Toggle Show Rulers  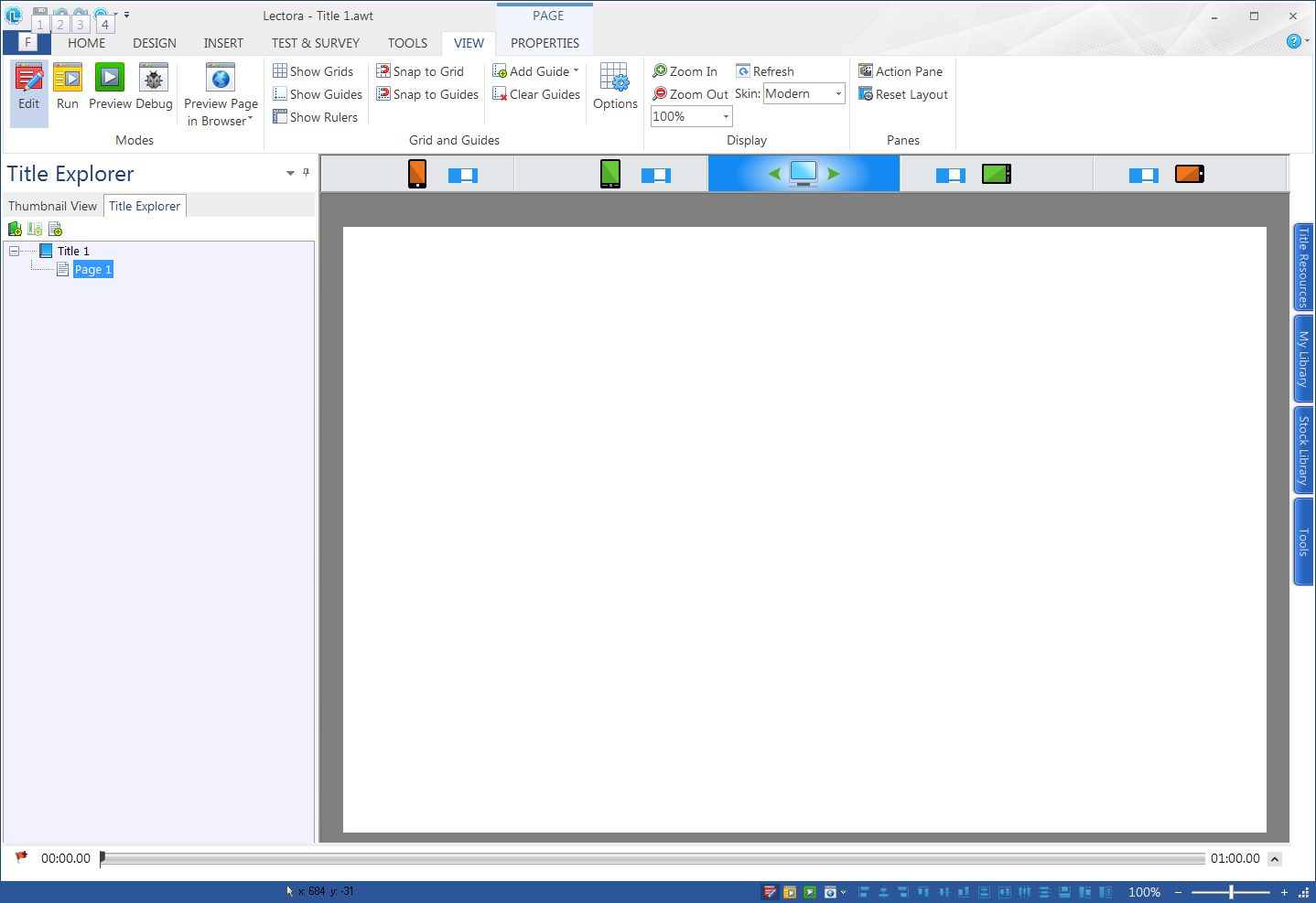316,117
